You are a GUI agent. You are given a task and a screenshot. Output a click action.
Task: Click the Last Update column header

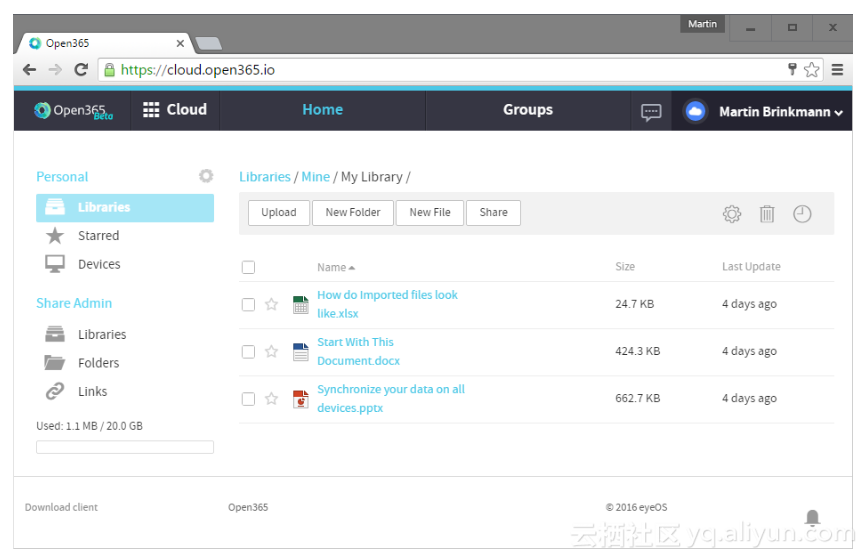pos(751,267)
